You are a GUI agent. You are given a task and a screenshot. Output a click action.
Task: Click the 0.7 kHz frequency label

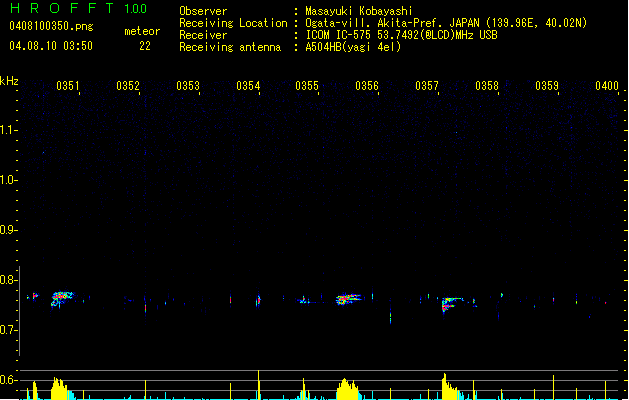[x=9, y=330]
